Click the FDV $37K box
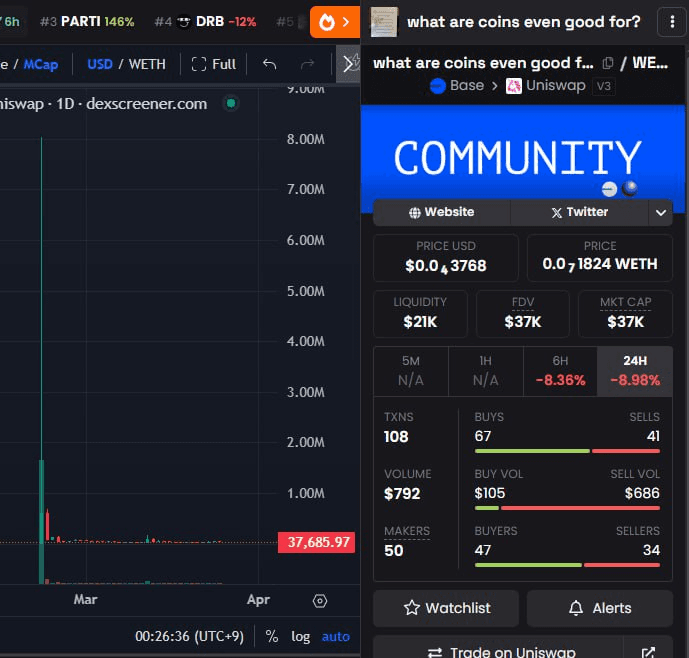The width and height of the screenshot is (689, 658). click(x=523, y=313)
